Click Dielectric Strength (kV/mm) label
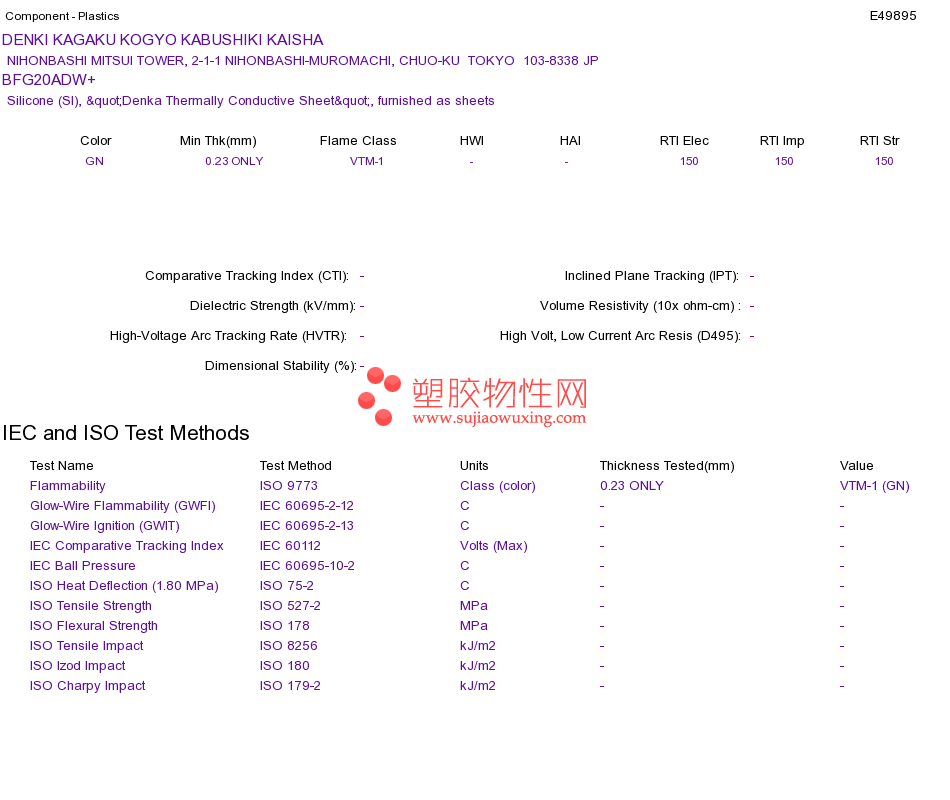 [x=273, y=305]
